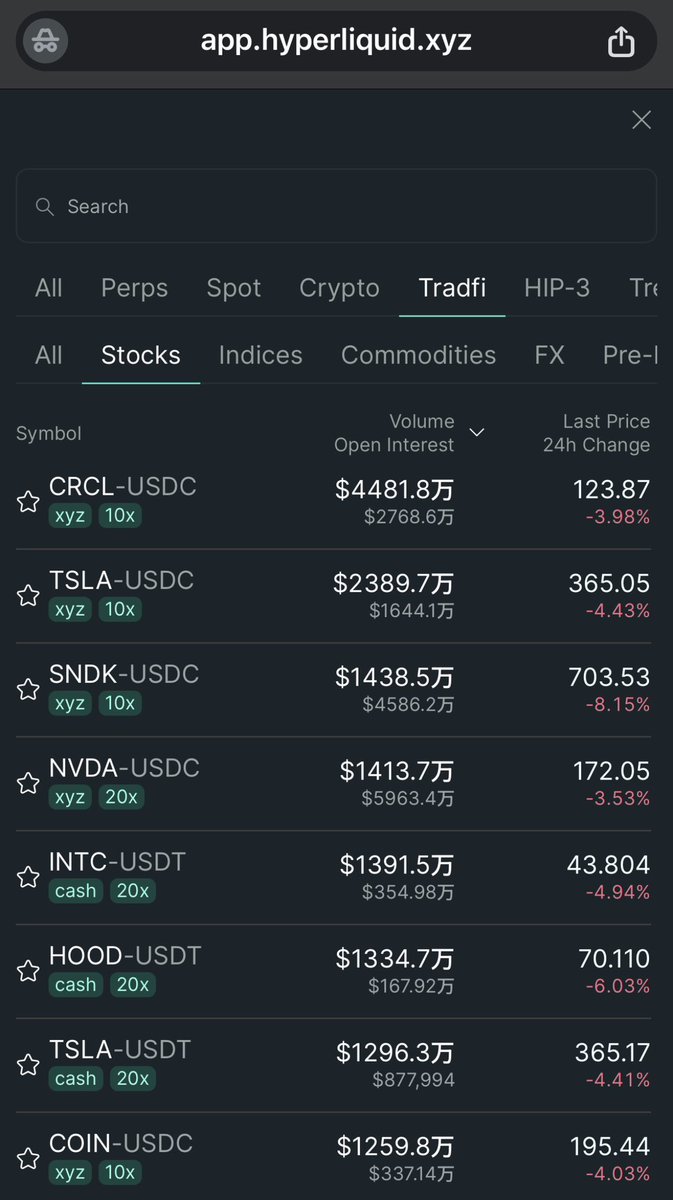Select the Indices sub-tab
The width and height of the screenshot is (673, 1200).
pos(260,355)
